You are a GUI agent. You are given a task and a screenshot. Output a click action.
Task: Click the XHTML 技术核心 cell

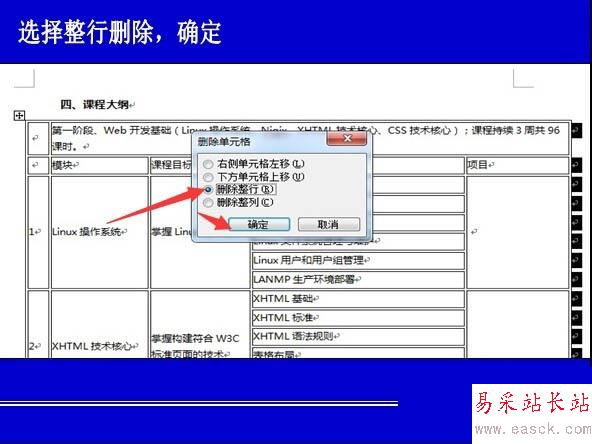pos(99,325)
